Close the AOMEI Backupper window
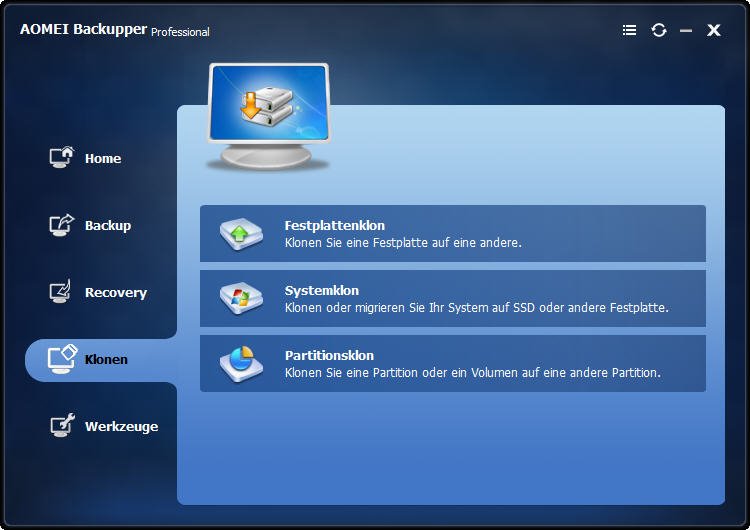750x530 pixels. click(x=714, y=30)
